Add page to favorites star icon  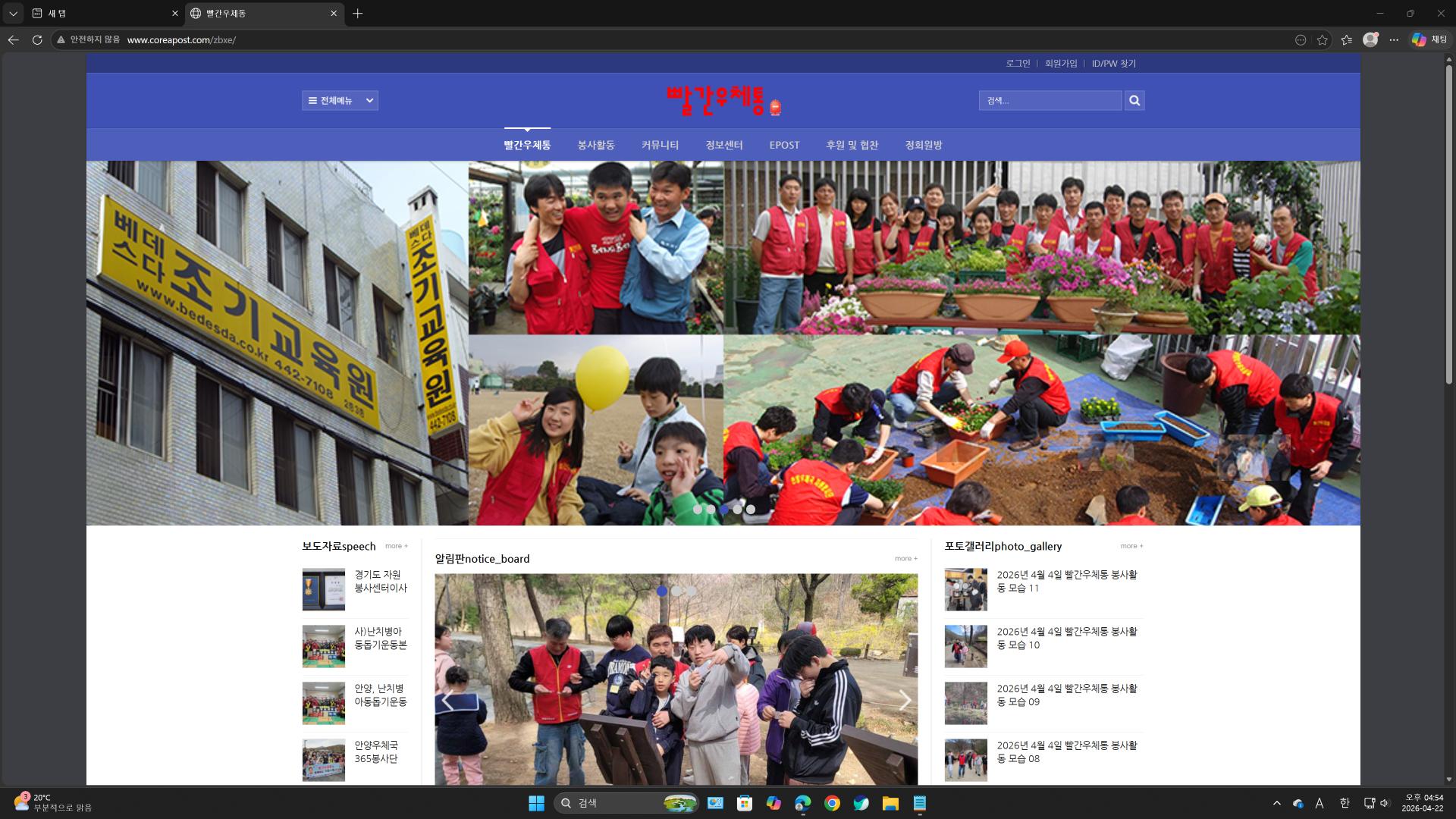point(1323,40)
